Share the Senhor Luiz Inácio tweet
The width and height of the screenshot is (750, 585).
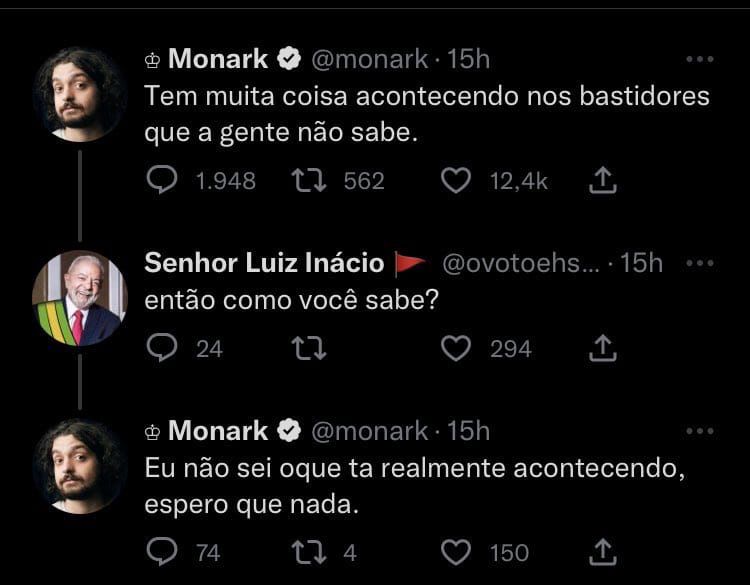coord(603,348)
